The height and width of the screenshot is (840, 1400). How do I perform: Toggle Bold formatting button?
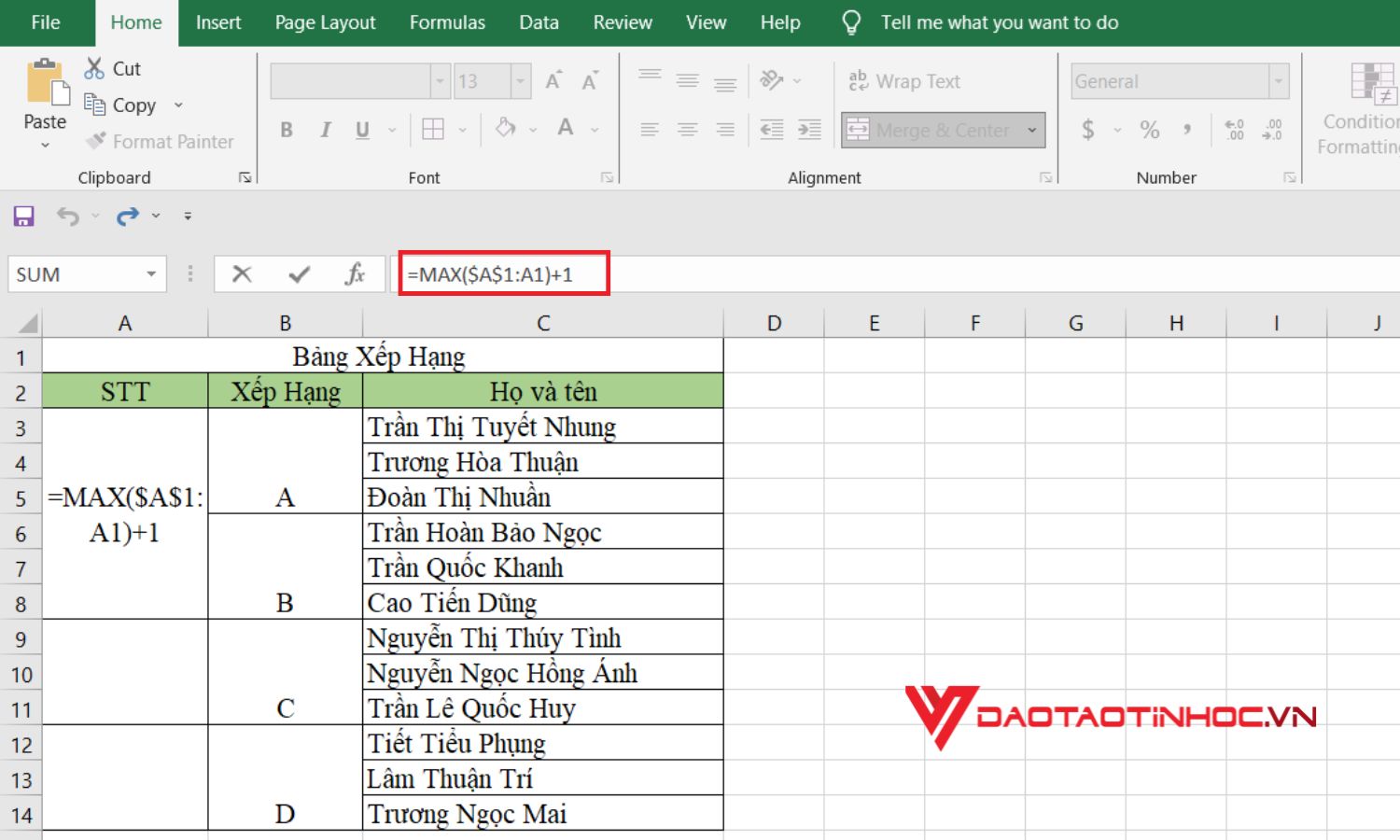tap(287, 130)
